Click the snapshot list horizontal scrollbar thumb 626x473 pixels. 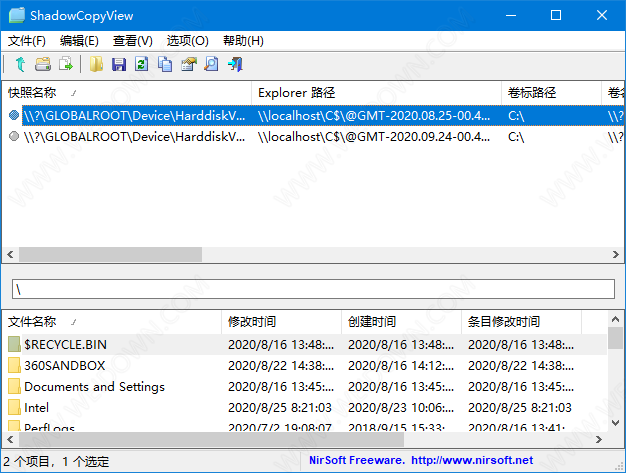[x=111, y=254]
